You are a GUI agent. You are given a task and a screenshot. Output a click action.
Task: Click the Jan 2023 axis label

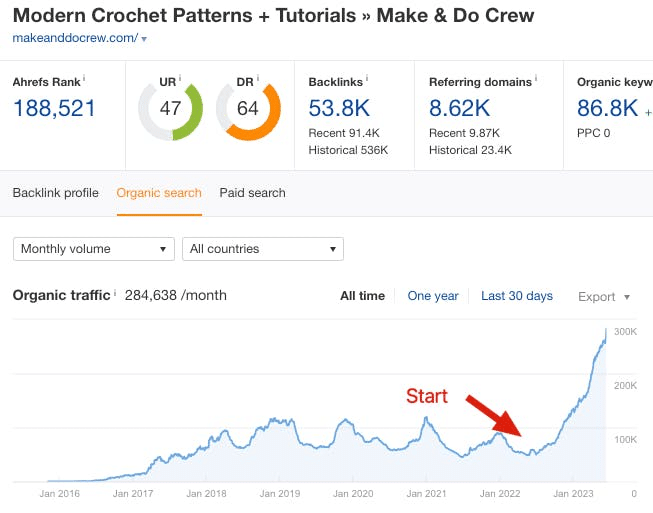(573, 494)
